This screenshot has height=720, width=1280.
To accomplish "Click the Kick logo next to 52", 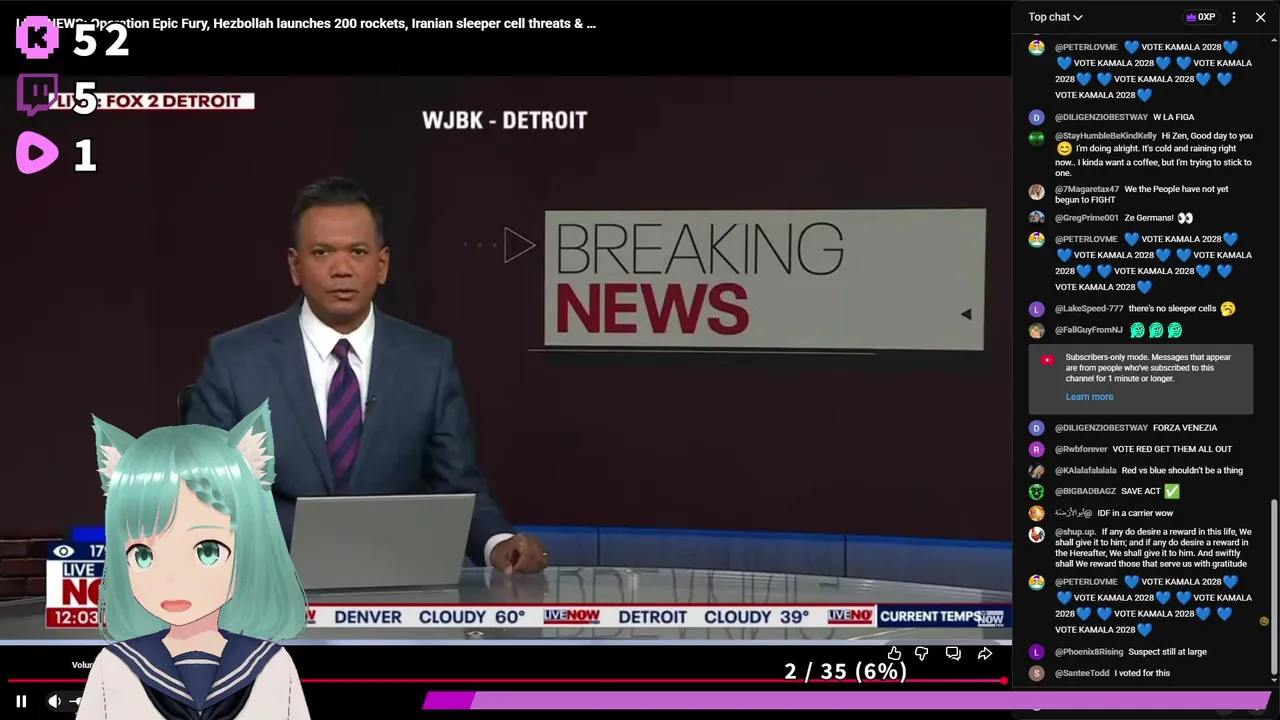I will (x=37, y=38).
